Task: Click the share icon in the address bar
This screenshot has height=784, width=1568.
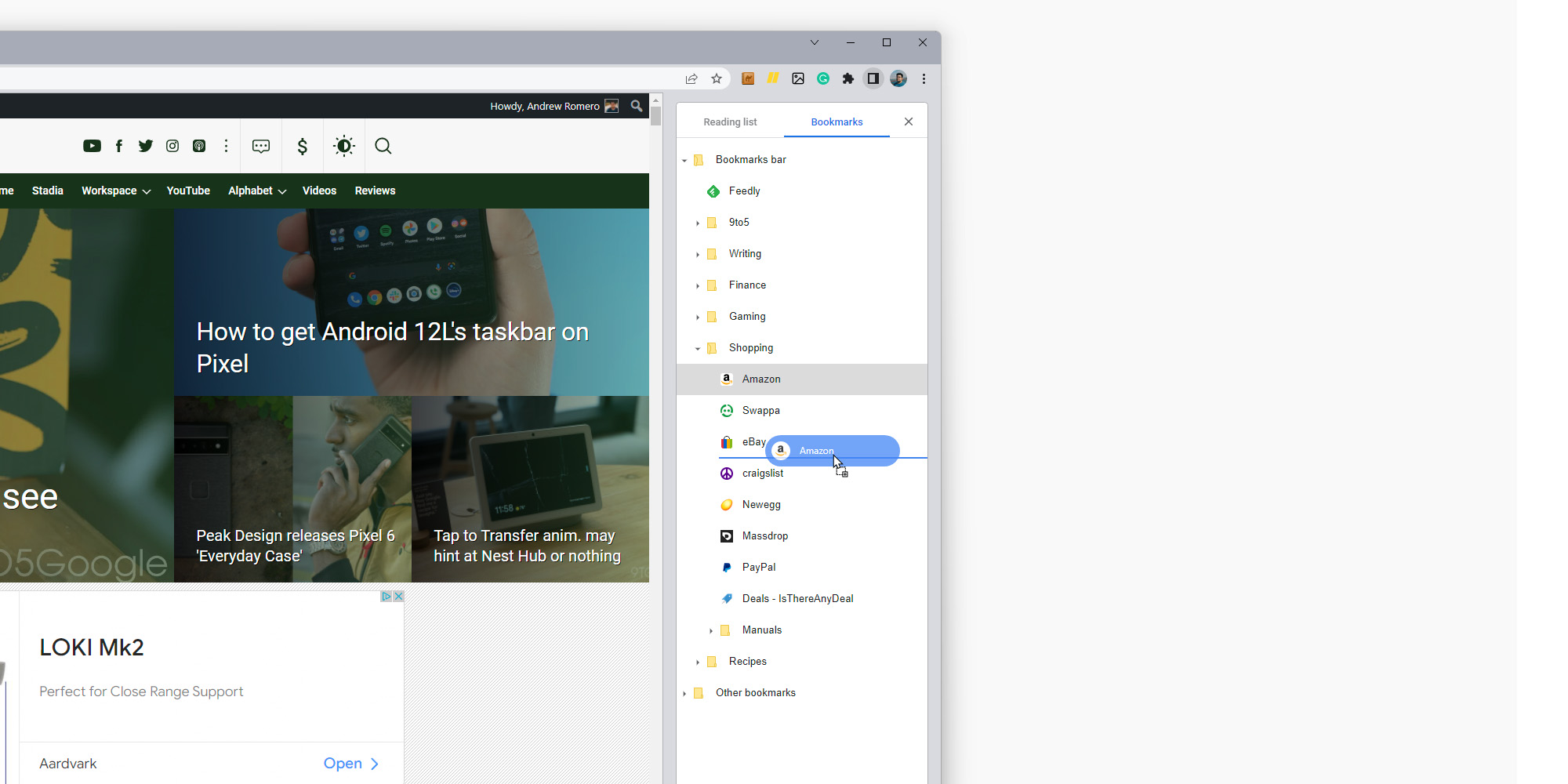Action: (691, 78)
